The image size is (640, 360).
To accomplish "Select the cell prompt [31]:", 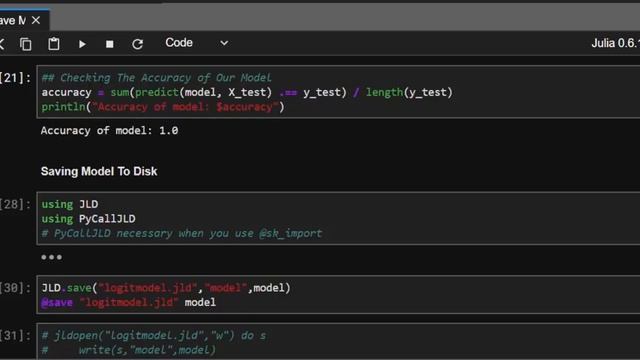I will click(x=15, y=336).
